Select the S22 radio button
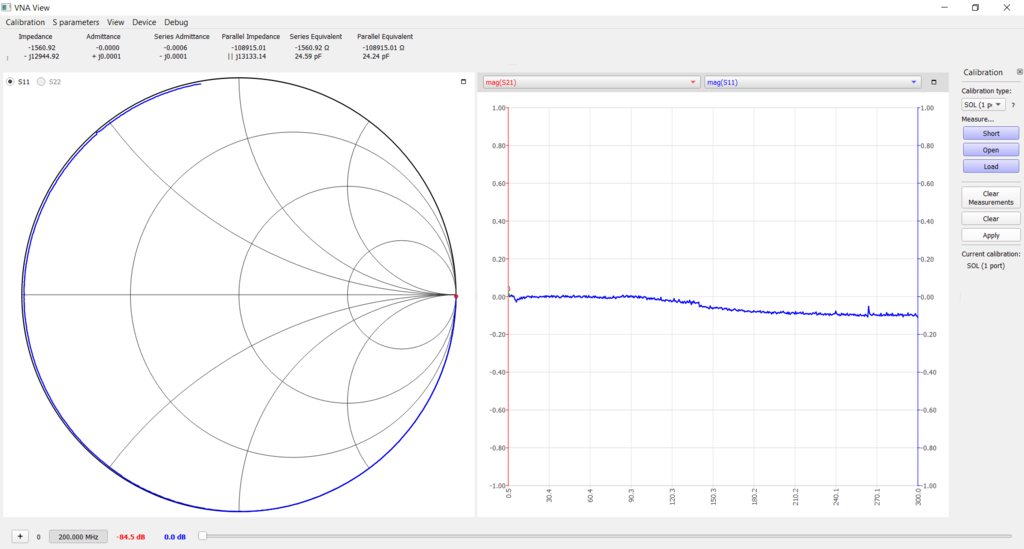Viewport: 1024px width, 549px height. (41, 82)
